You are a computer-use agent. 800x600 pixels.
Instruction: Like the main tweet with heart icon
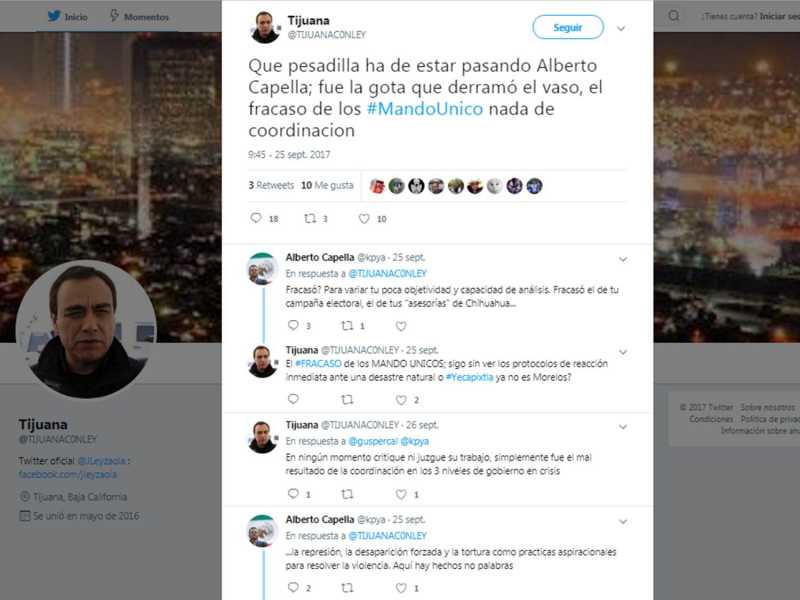pos(364,219)
